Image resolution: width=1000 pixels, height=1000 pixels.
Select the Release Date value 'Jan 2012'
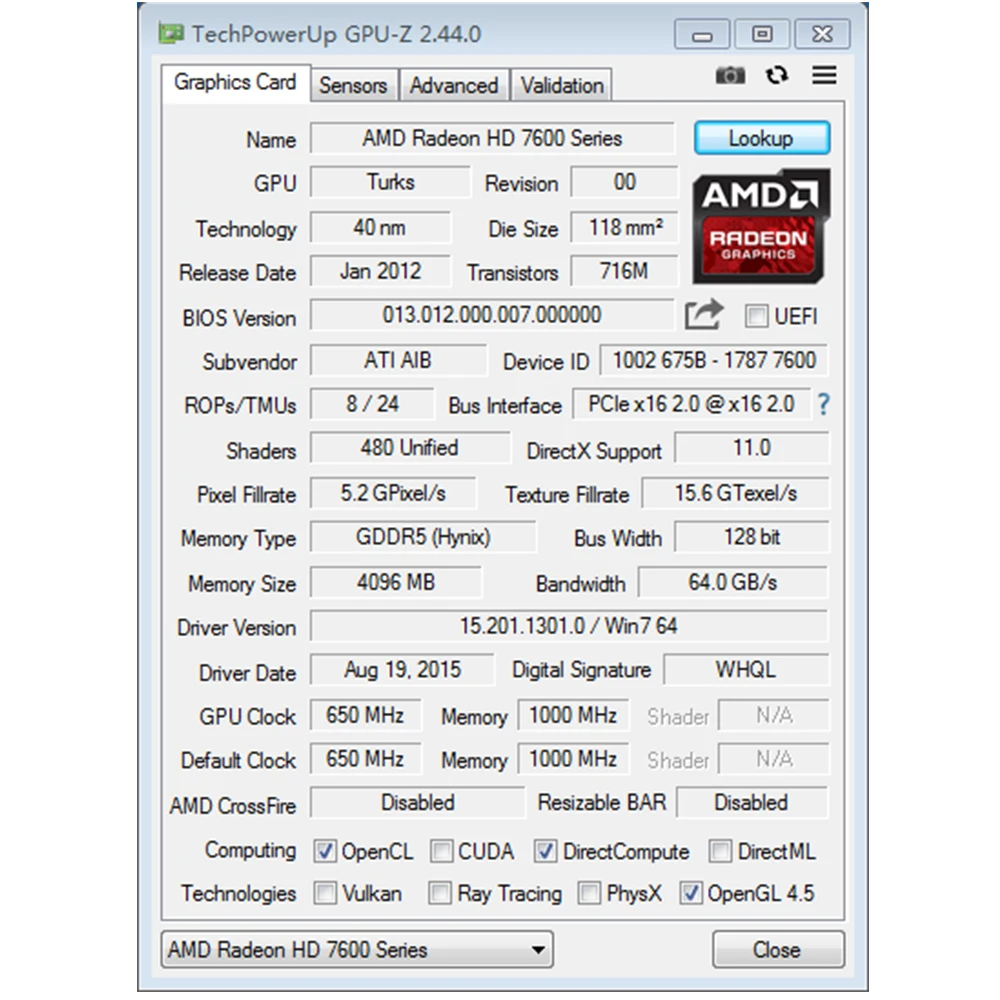[x=380, y=272]
